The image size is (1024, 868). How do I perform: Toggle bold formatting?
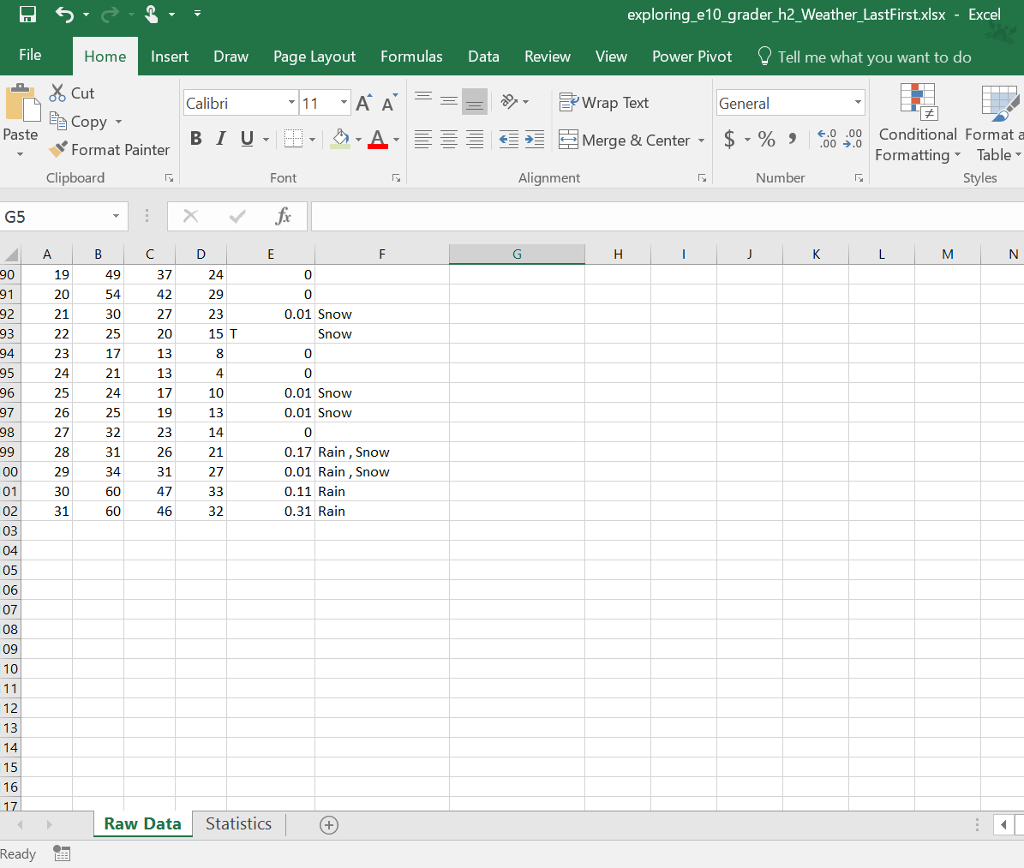196,139
